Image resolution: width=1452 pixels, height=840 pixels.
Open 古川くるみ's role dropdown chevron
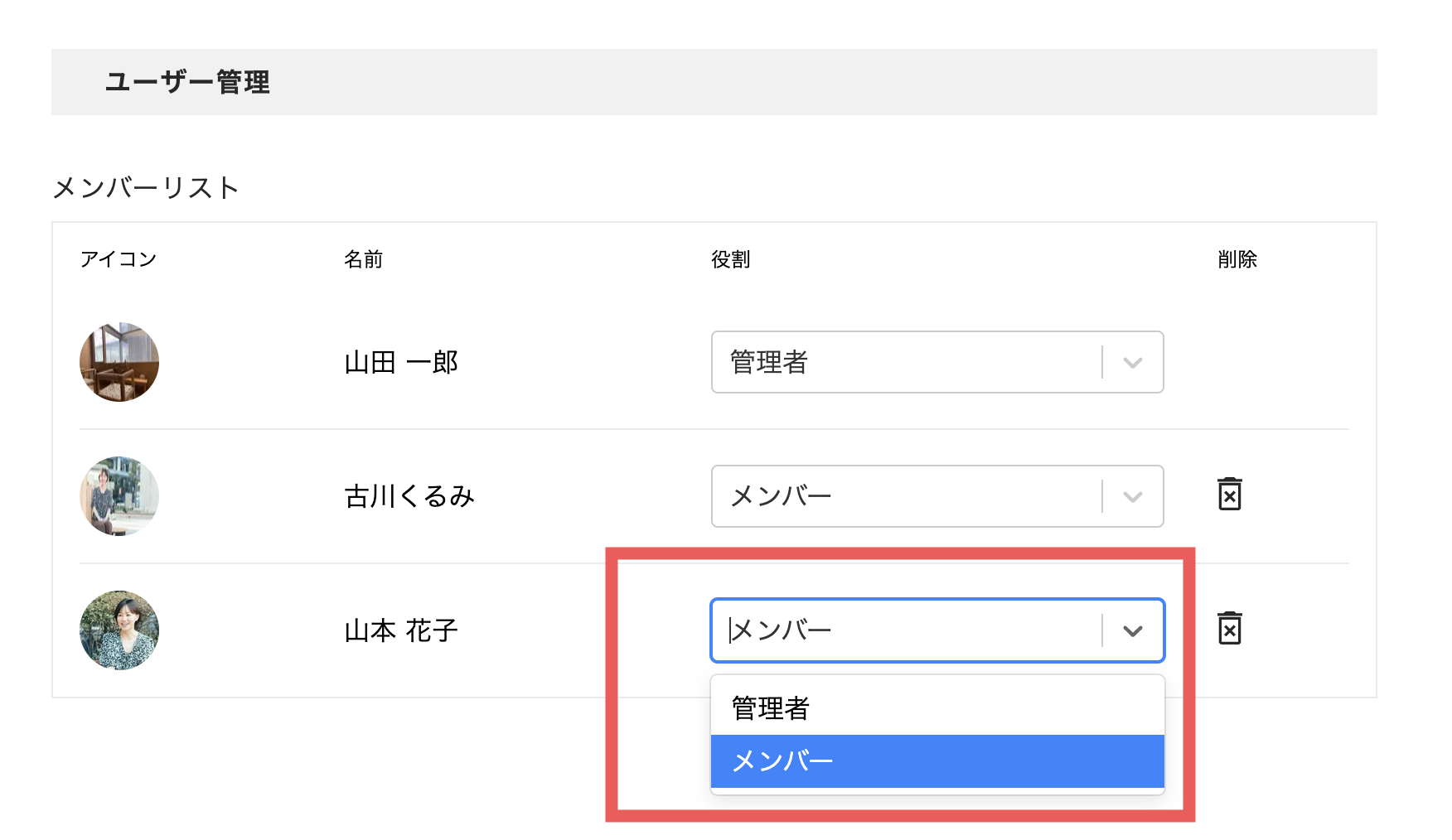point(1133,496)
